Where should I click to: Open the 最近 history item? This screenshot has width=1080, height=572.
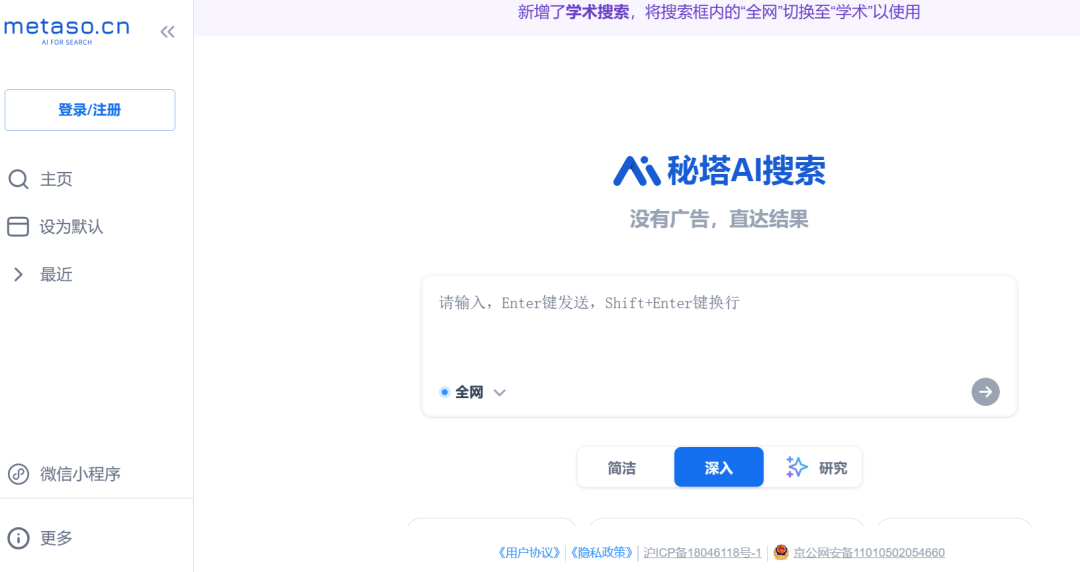[x=56, y=274]
